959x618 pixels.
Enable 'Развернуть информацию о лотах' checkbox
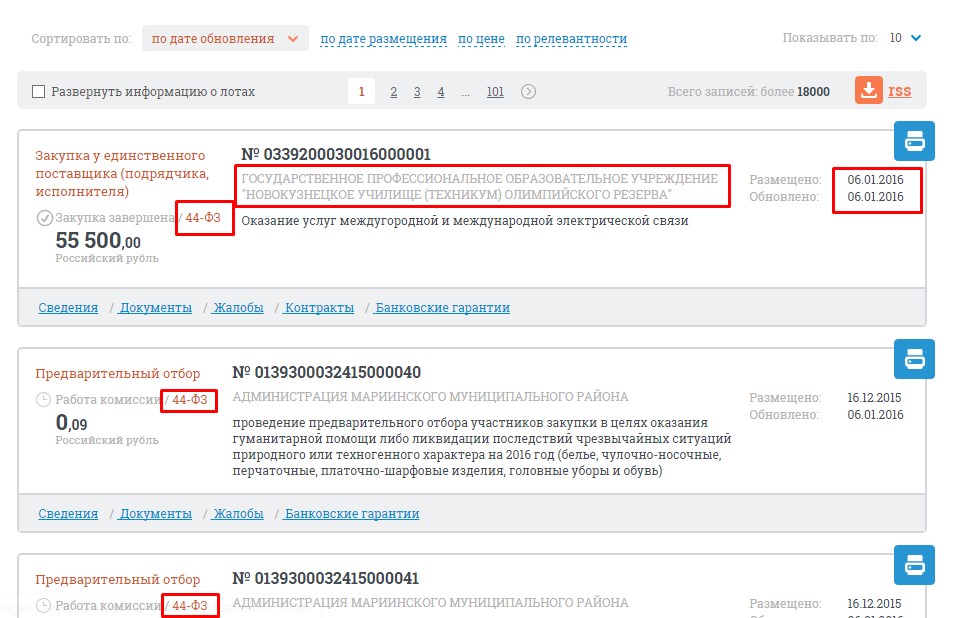(39, 92)
